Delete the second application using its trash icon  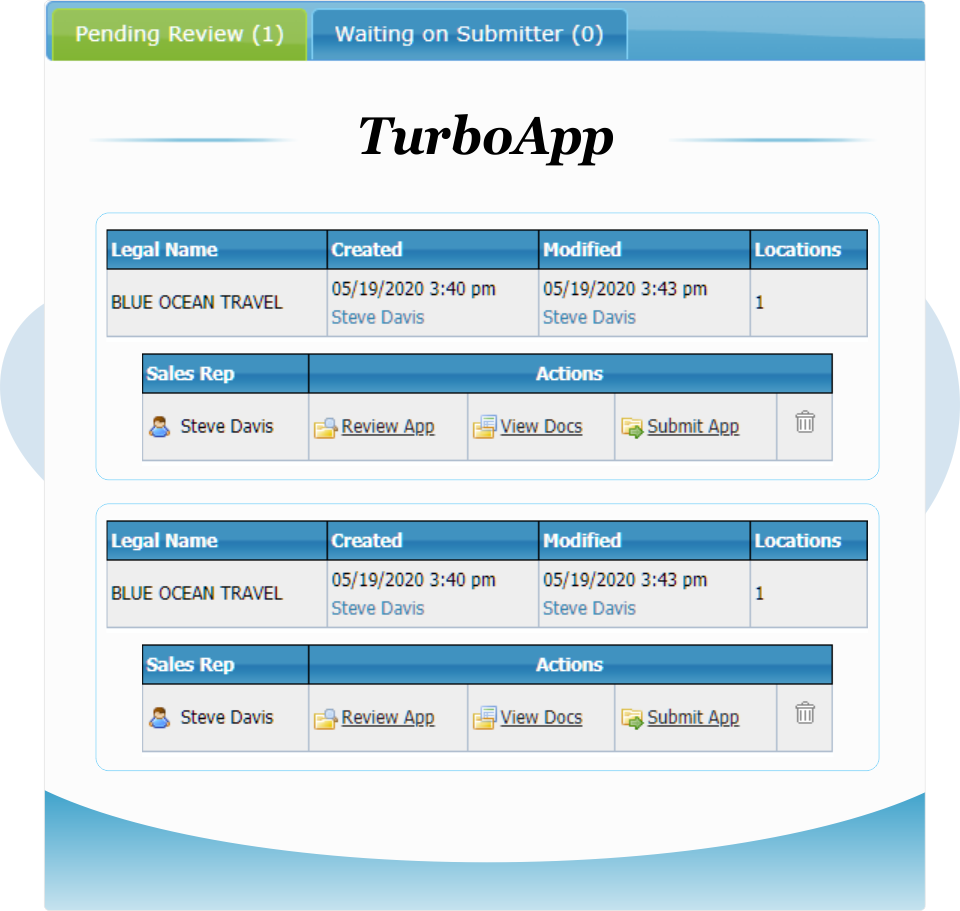(x=804, y=713)
